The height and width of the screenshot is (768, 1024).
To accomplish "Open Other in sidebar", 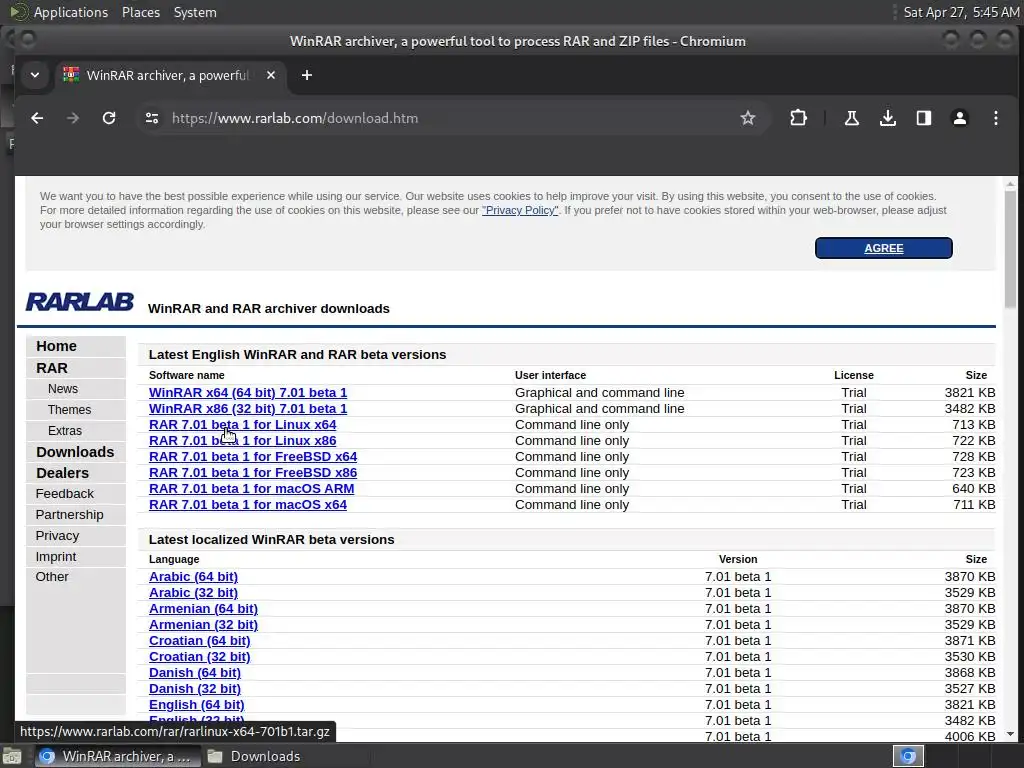I will click(x=52, y=577).
